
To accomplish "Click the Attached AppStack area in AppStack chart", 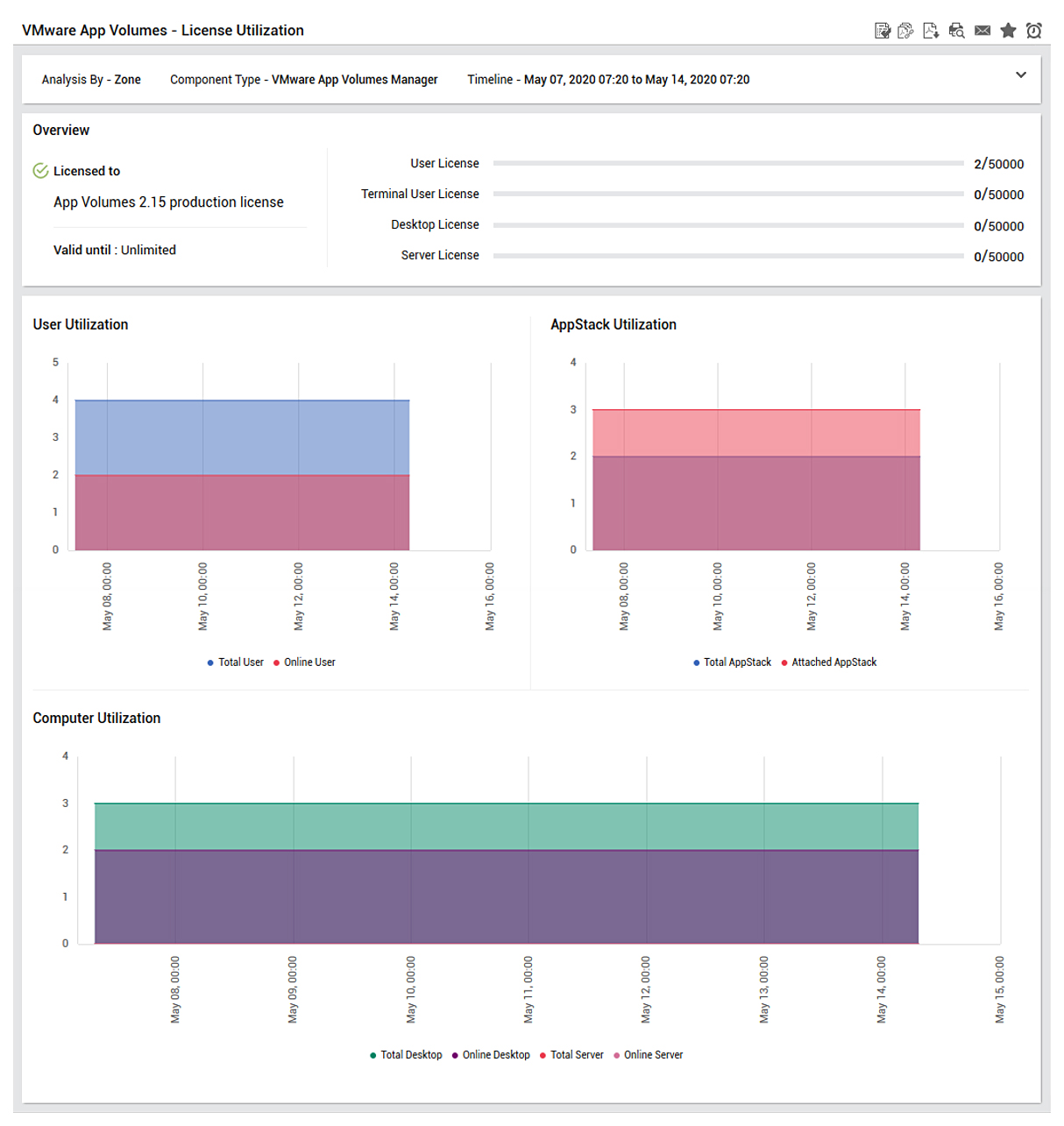I will point(756,503).
